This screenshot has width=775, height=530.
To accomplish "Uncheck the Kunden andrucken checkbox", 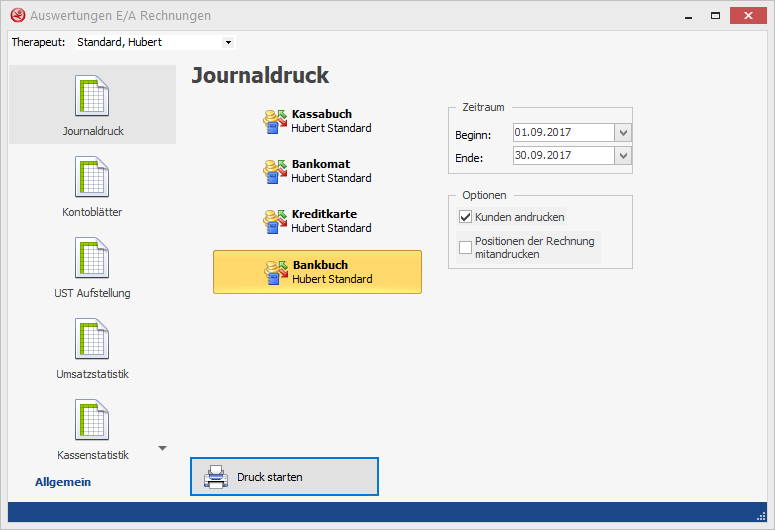I will (x=465, y=217).
